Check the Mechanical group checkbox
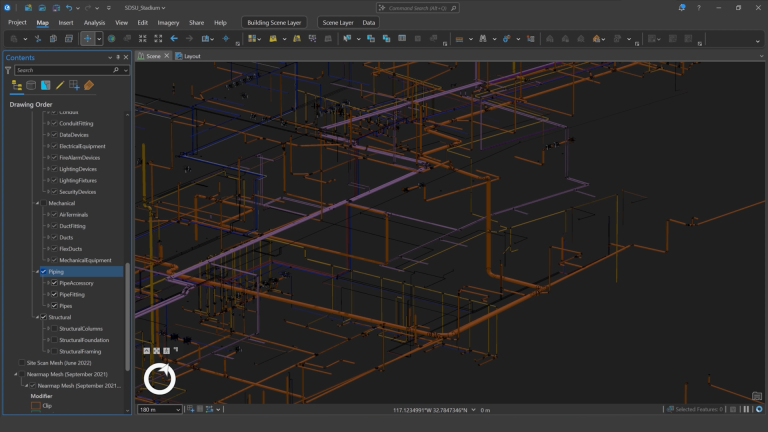 click(x=44, y=203)
